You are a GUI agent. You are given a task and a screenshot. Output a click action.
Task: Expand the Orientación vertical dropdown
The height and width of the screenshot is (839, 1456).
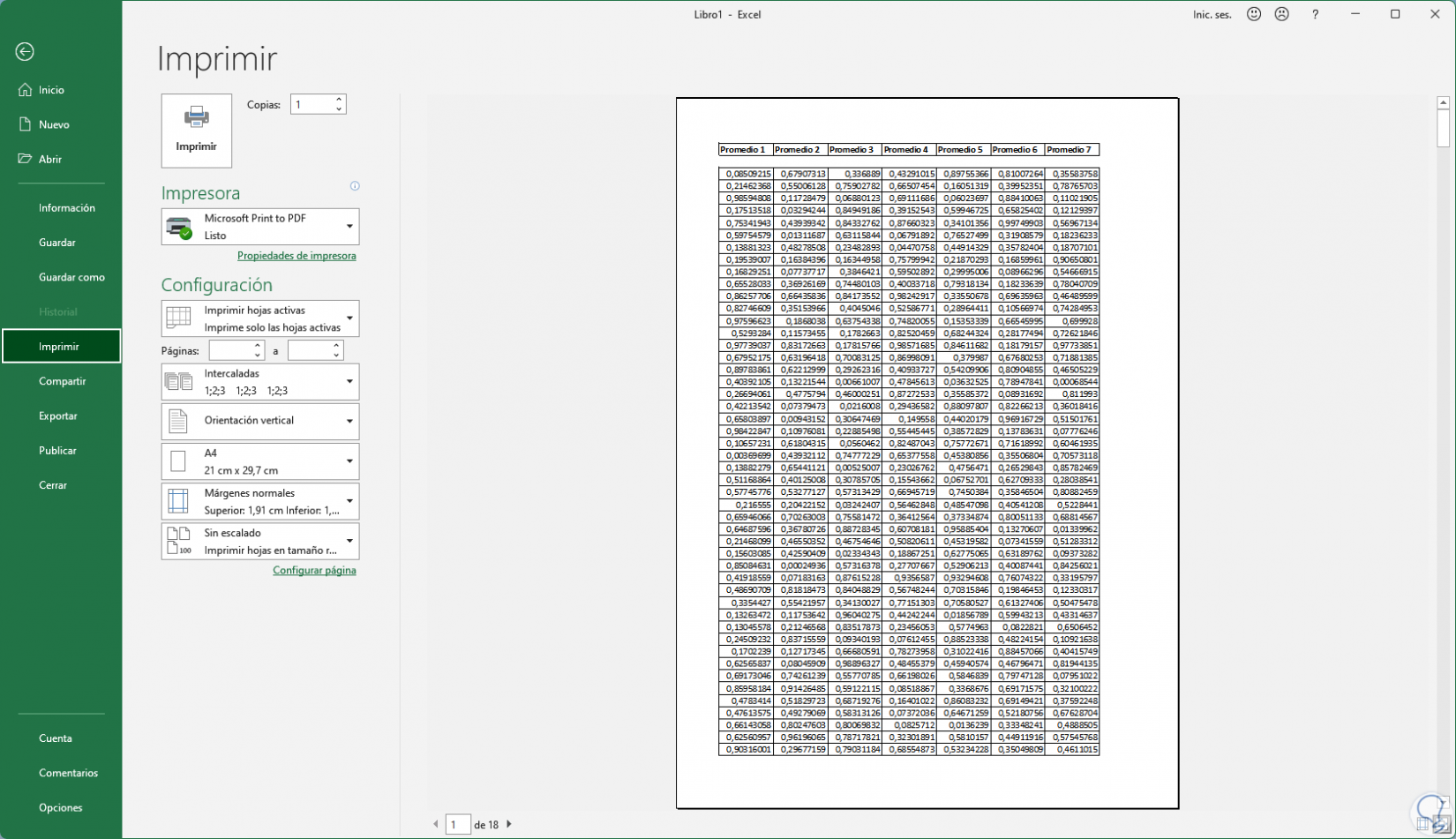click(x=260, y=421)
